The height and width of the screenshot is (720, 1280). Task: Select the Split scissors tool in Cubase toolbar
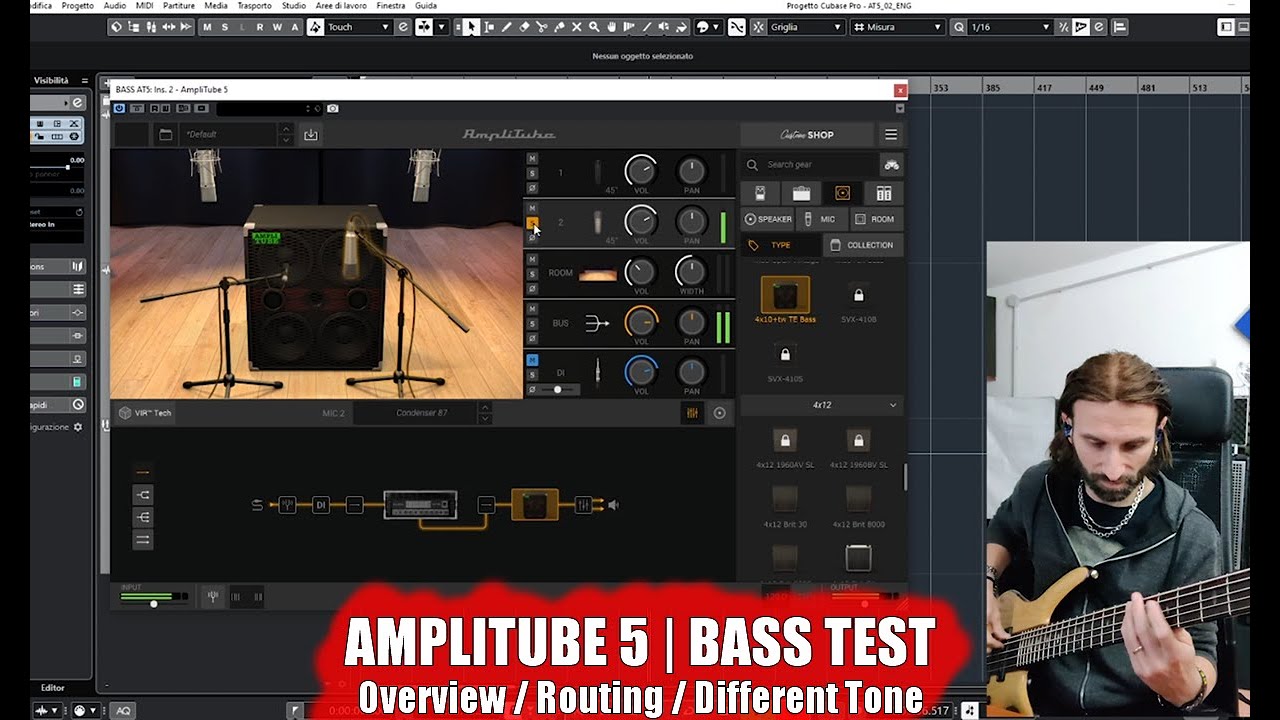541,27
